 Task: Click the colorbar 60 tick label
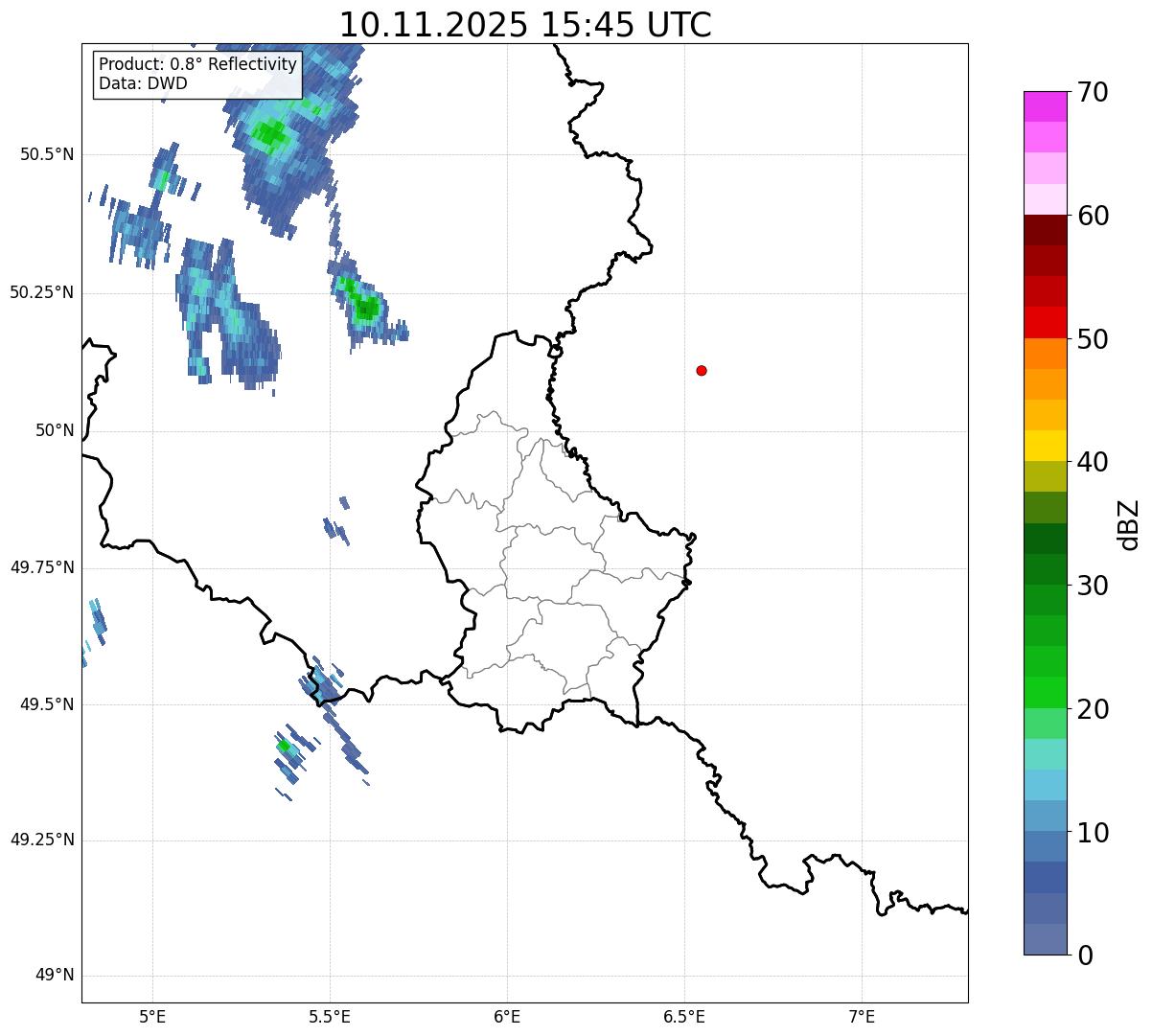1094,216
